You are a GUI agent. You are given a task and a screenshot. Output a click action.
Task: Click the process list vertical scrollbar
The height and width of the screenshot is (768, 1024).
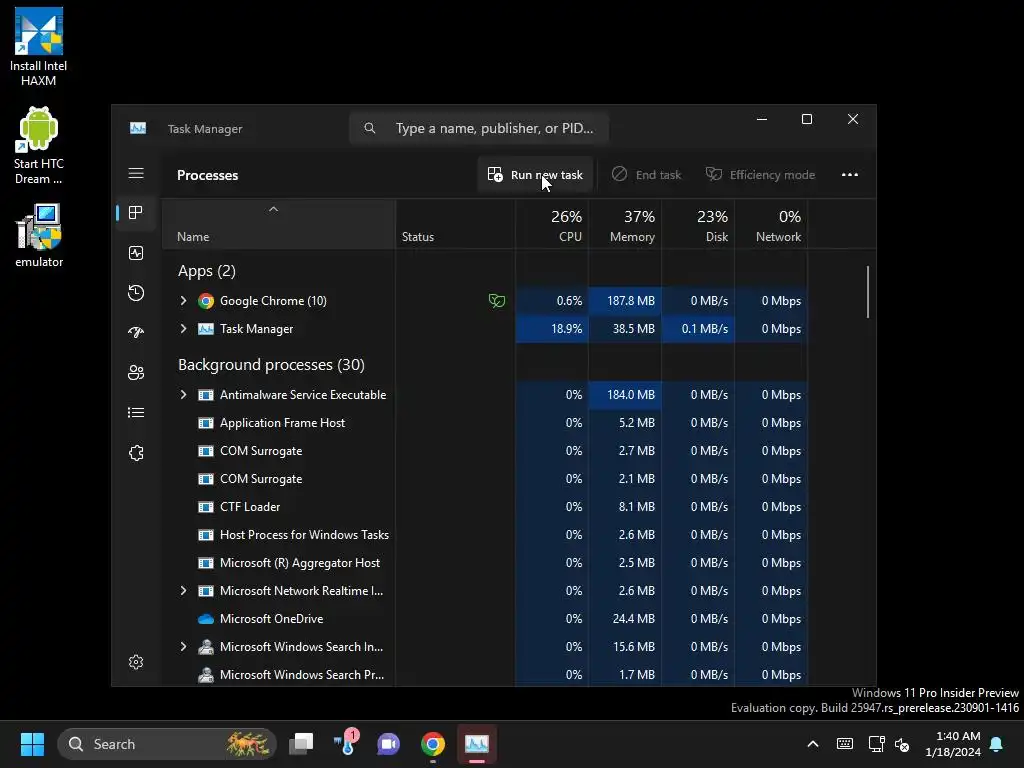[x=868, y=292]
